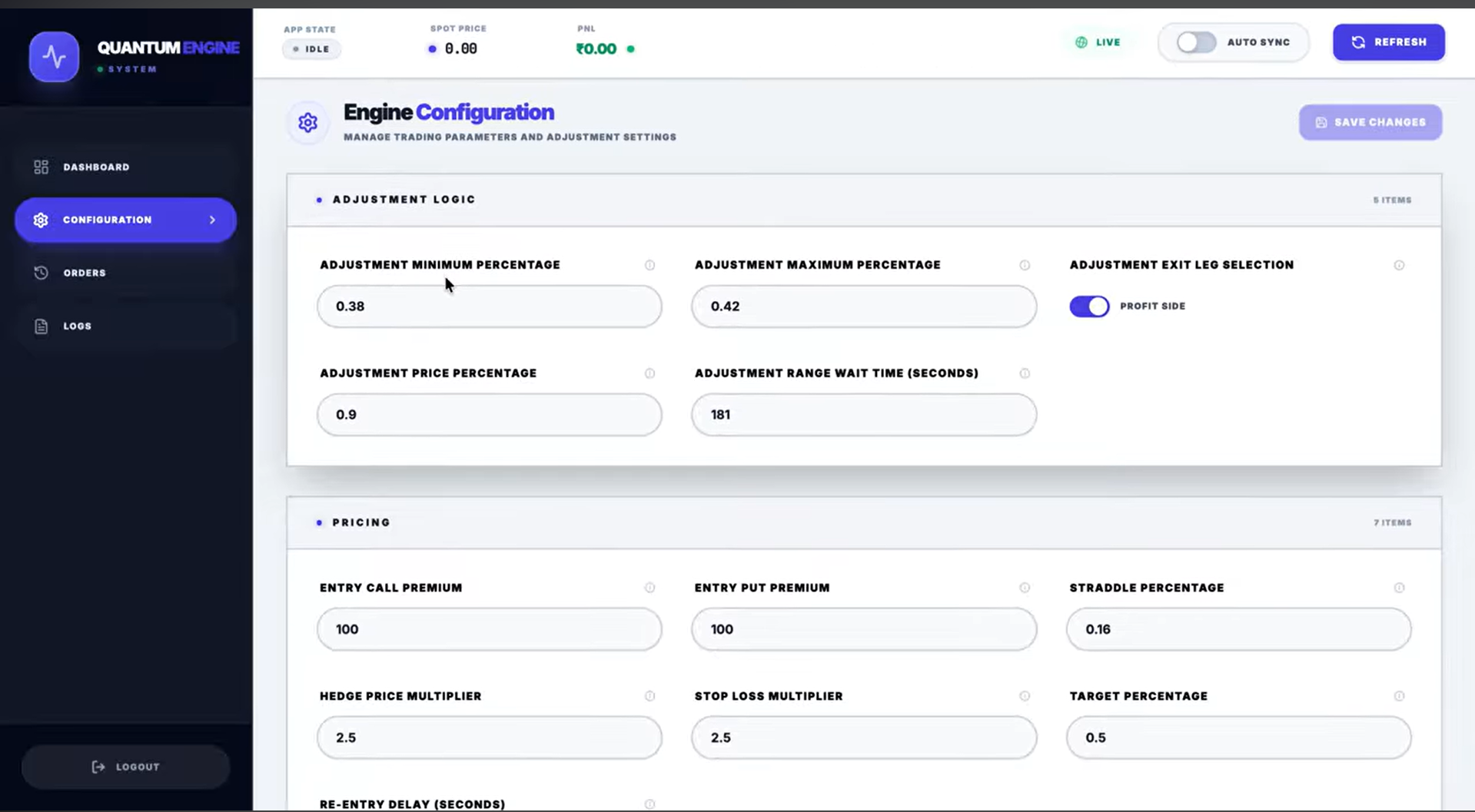This screenshot has width=1475, height=812.
Task: Click the Configuration gear icon in sidebar
Action: pos(40,220)
